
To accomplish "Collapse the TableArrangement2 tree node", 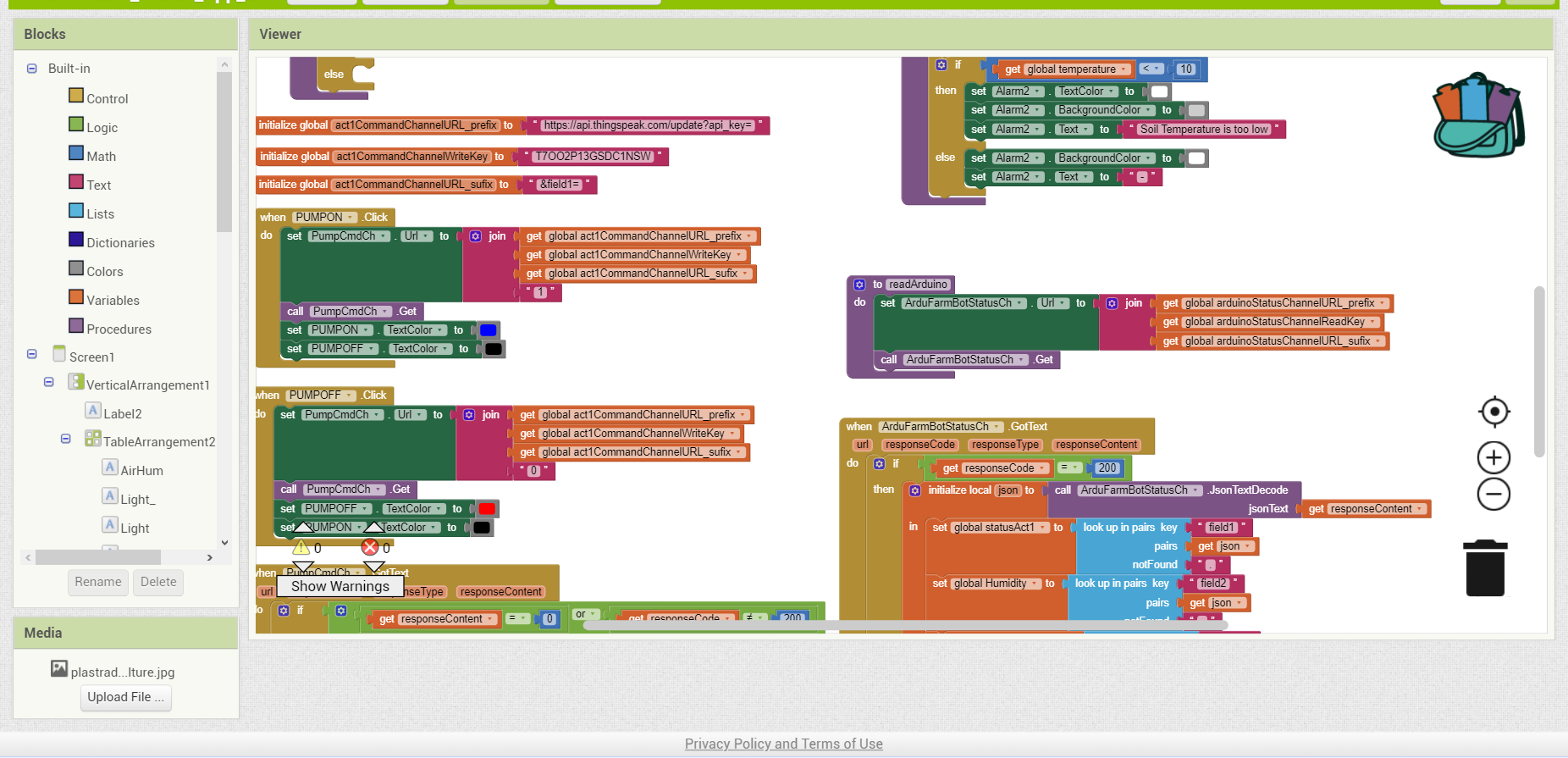I will pos(65,439).
